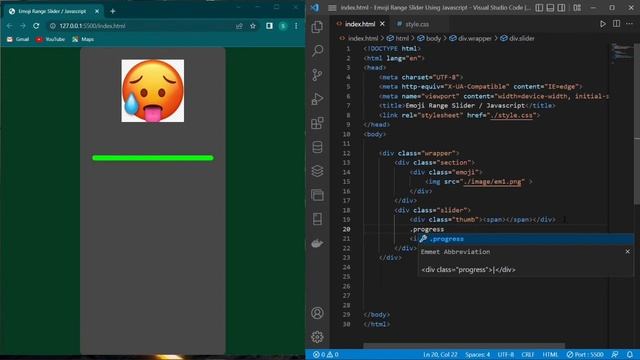Image resolution: width=640 pixels, height=360 pixels.
Task: Open the Run and Debug view
Action: (x=318, y=99)
